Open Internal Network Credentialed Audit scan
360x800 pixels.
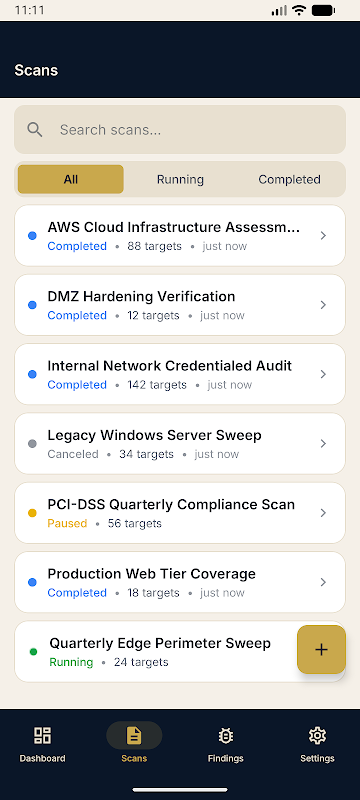coord(180,374)
